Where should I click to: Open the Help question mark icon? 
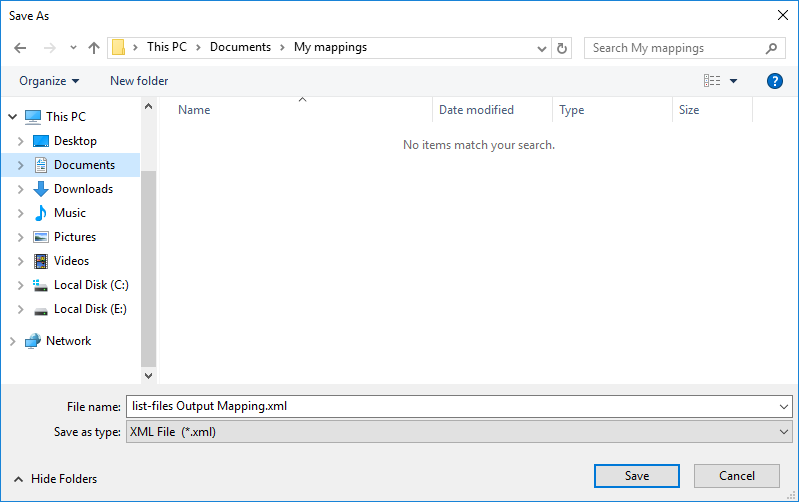[774, 81]
